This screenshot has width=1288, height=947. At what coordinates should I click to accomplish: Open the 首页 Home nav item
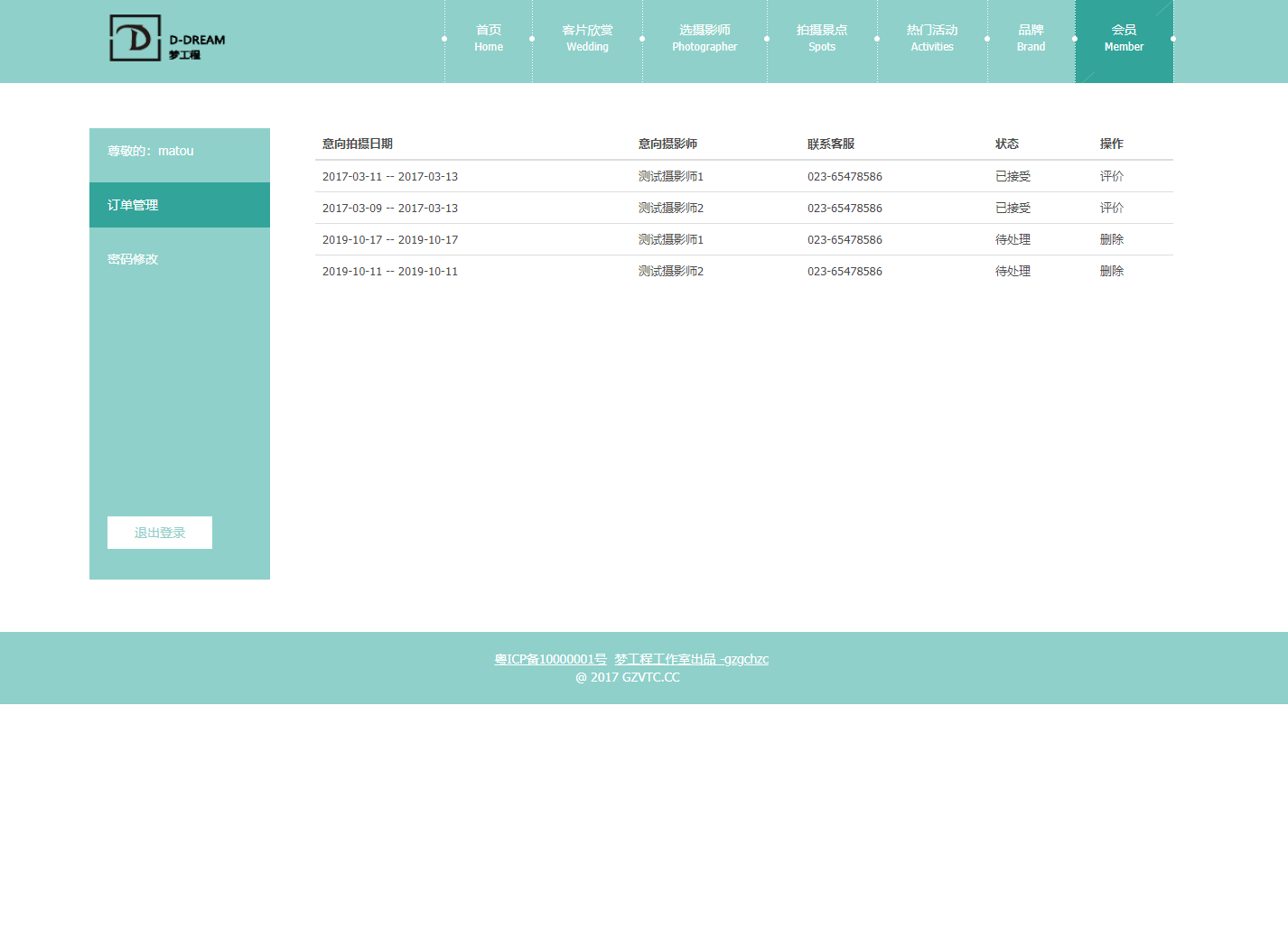[489, 39]
